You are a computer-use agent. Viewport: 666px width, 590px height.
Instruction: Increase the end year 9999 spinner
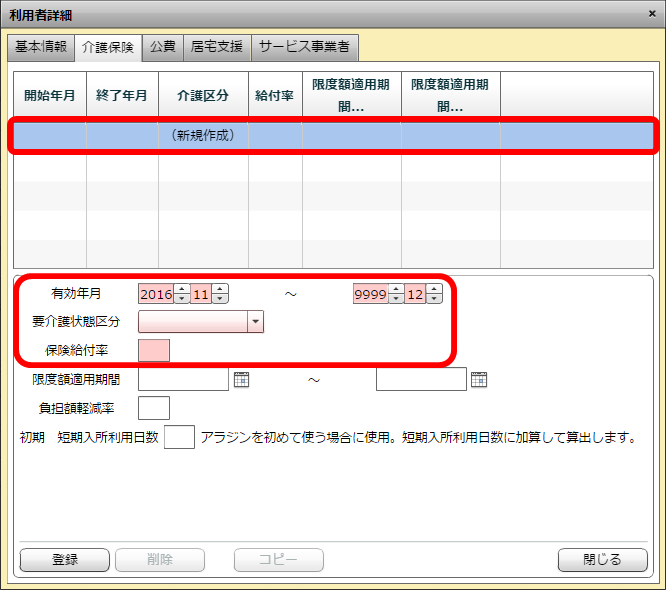coord(395,289)
